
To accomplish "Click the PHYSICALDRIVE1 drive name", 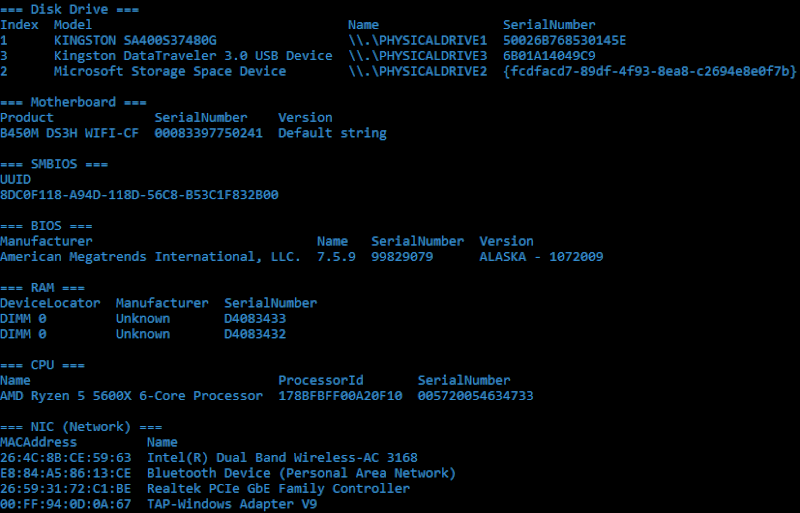I will tap(418, 40).
